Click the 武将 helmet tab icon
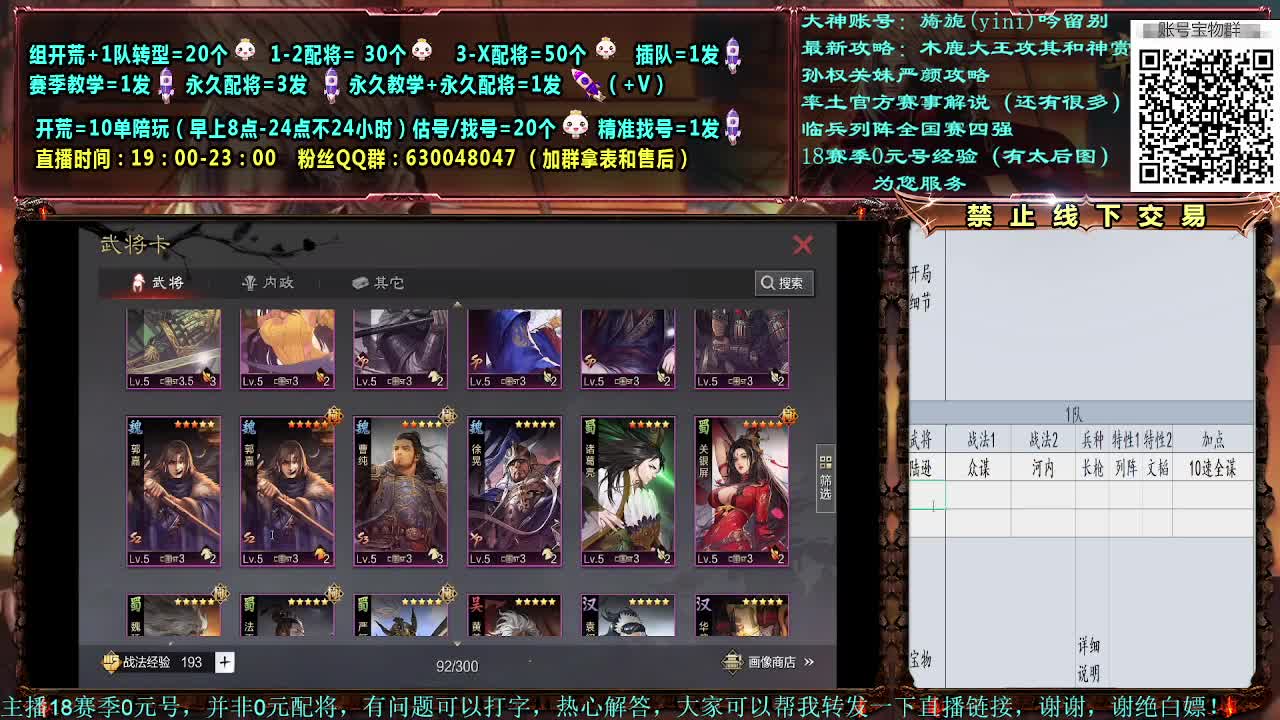 click(x=139, y=283)
